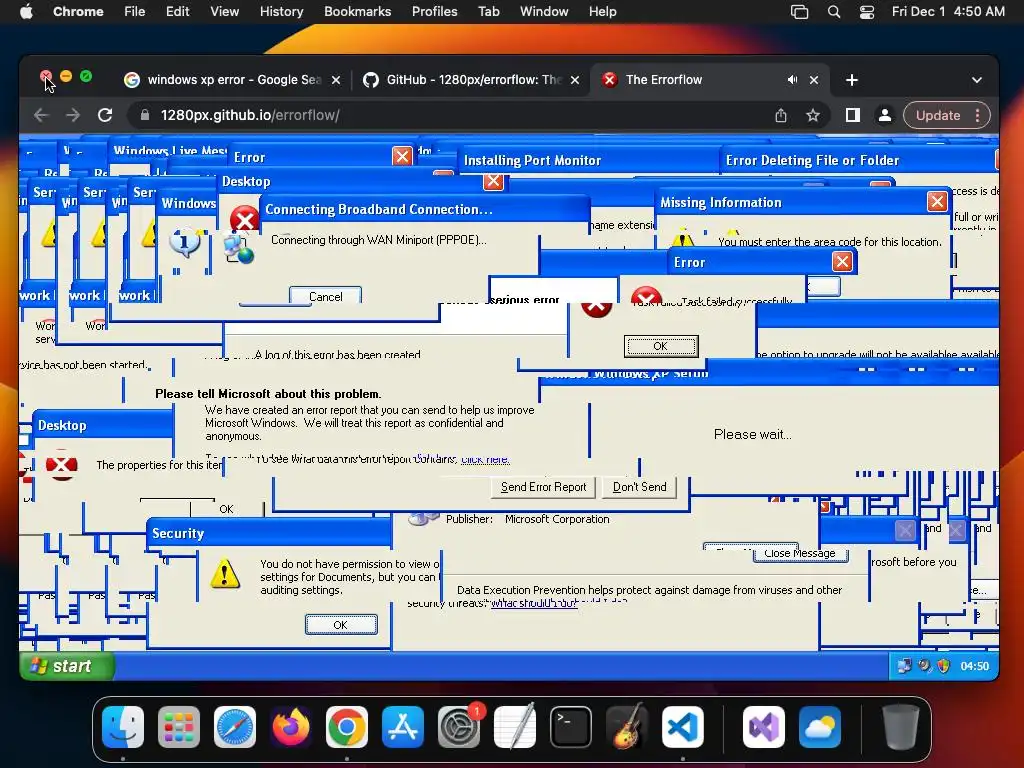This screenshot has height=768, width=1024.
Task: Open Launchpad in the Dock
Action: pyautogui.click(x=179, y=727)
